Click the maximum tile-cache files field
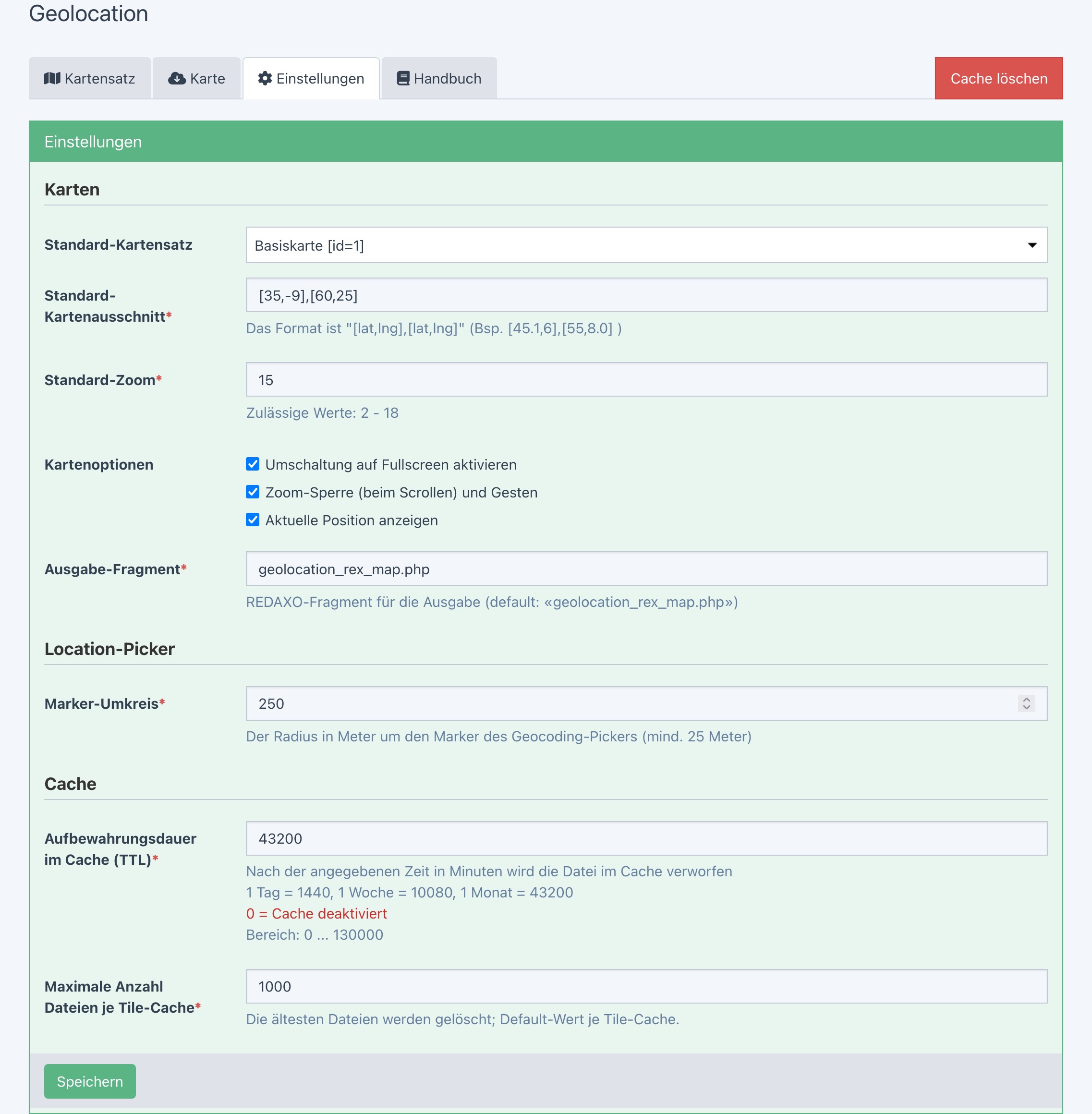The image size is (1092, 1114). point(646,986)
